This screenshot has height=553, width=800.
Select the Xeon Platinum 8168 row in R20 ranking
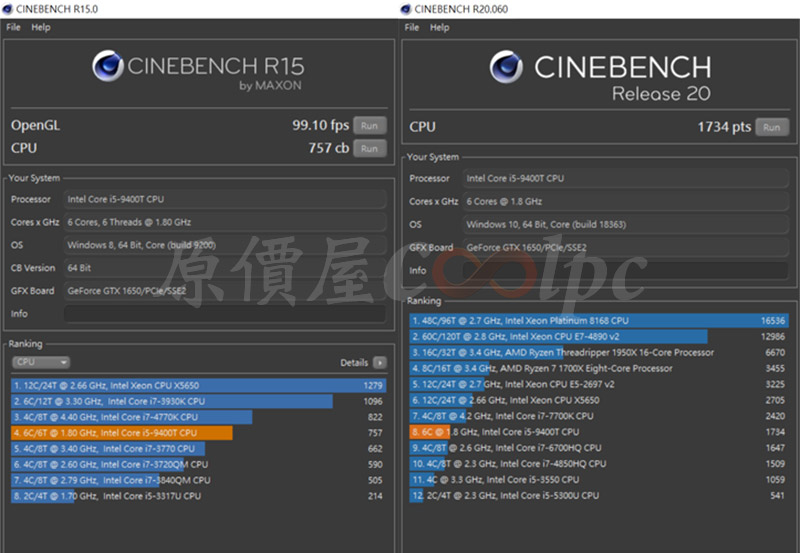point(599,321)
